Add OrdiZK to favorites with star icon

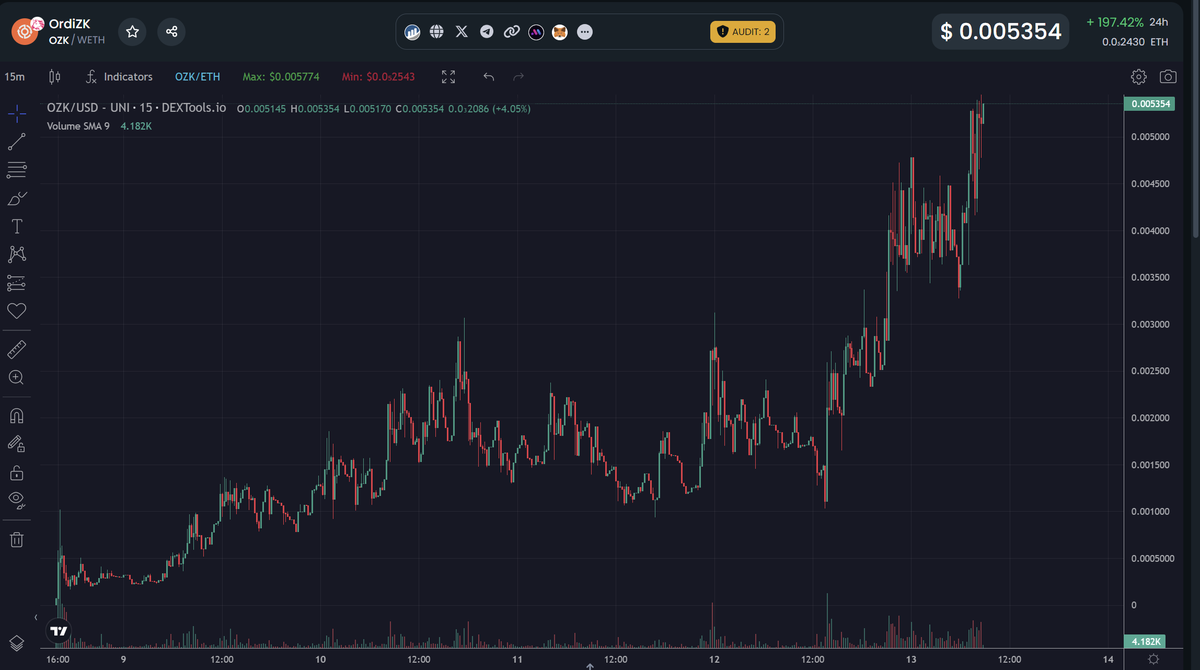pyautogui.click(x=132, y=32)
